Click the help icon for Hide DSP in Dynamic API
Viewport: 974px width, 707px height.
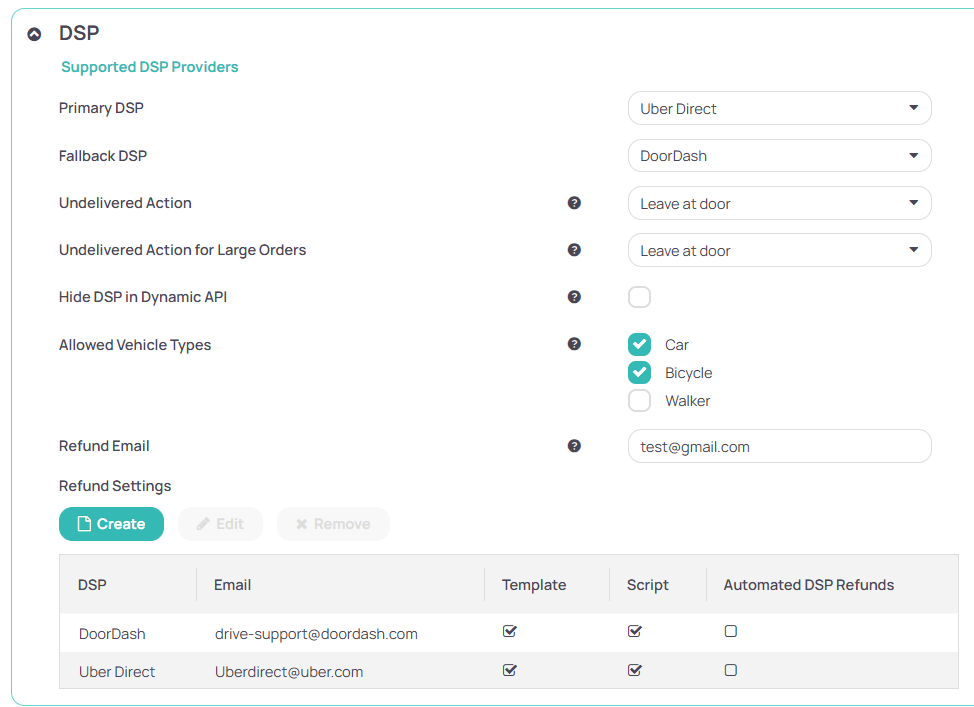click(x=575, y=296)
